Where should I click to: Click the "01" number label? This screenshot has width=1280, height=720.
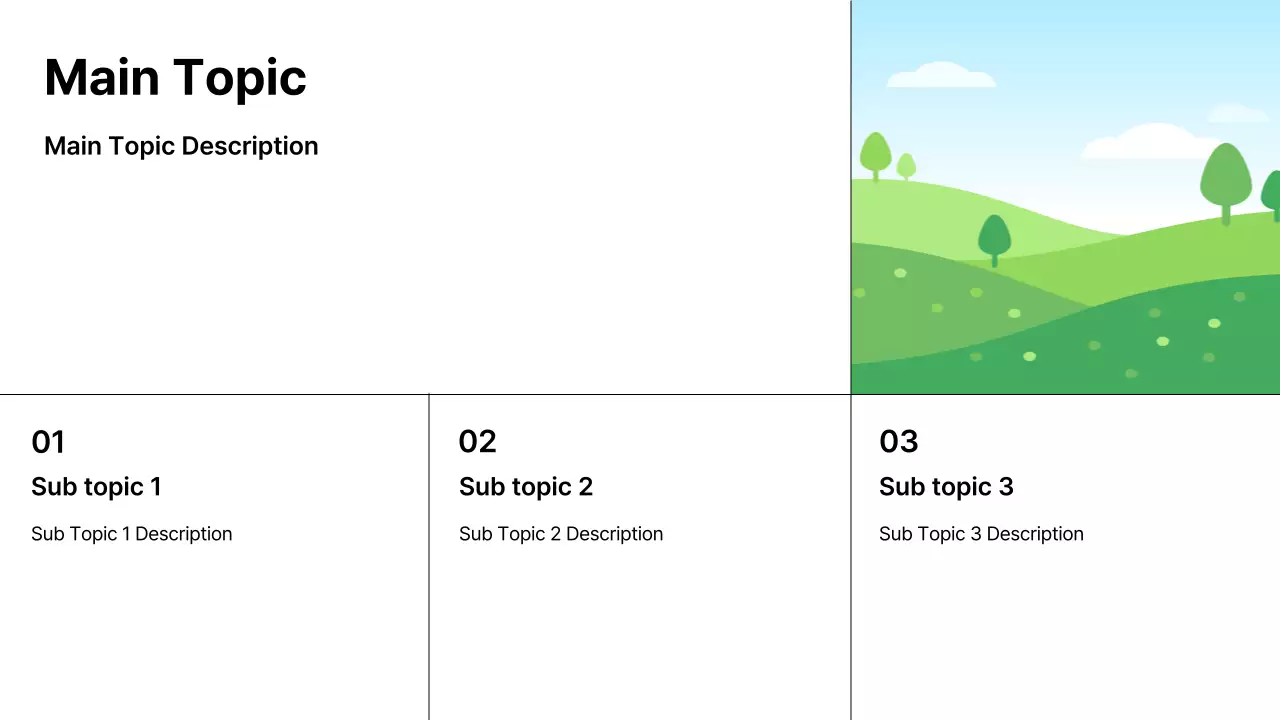coord(48,441)
